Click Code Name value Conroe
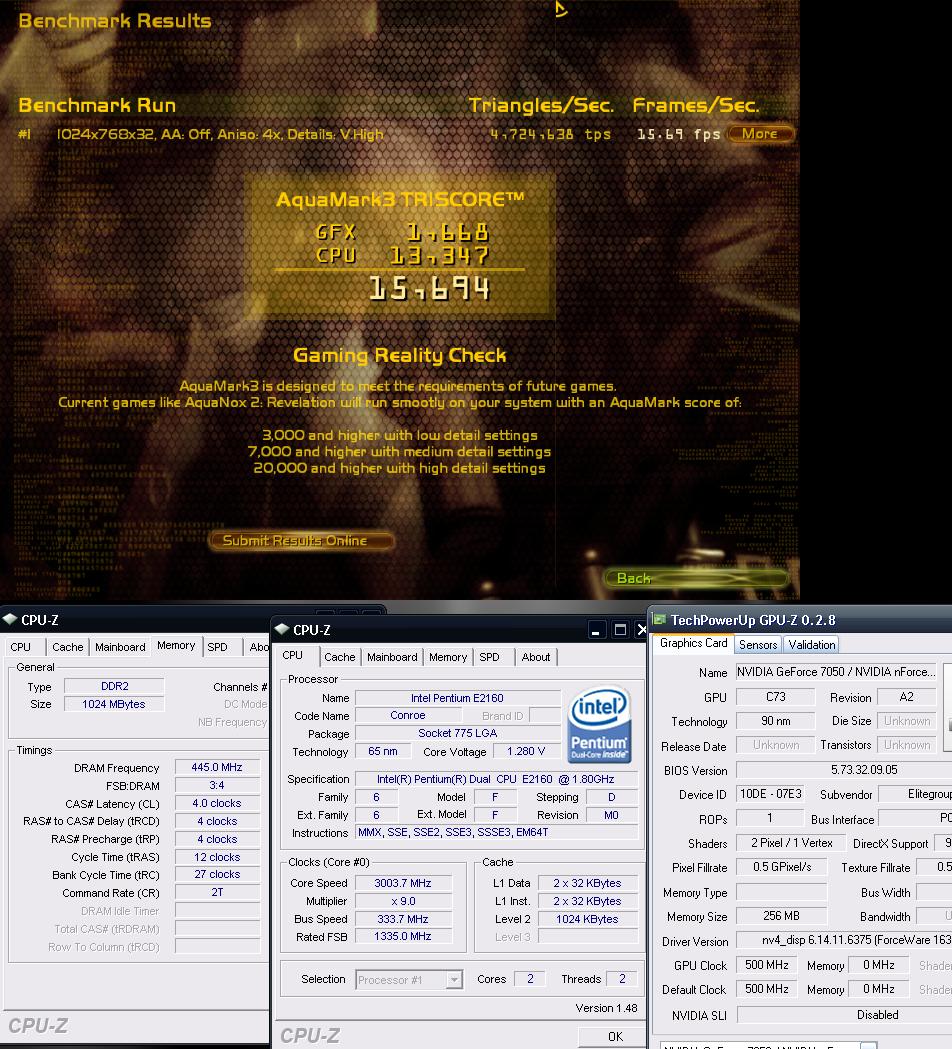The width and height of the screenshot is (952, 1049). point(407,715)
